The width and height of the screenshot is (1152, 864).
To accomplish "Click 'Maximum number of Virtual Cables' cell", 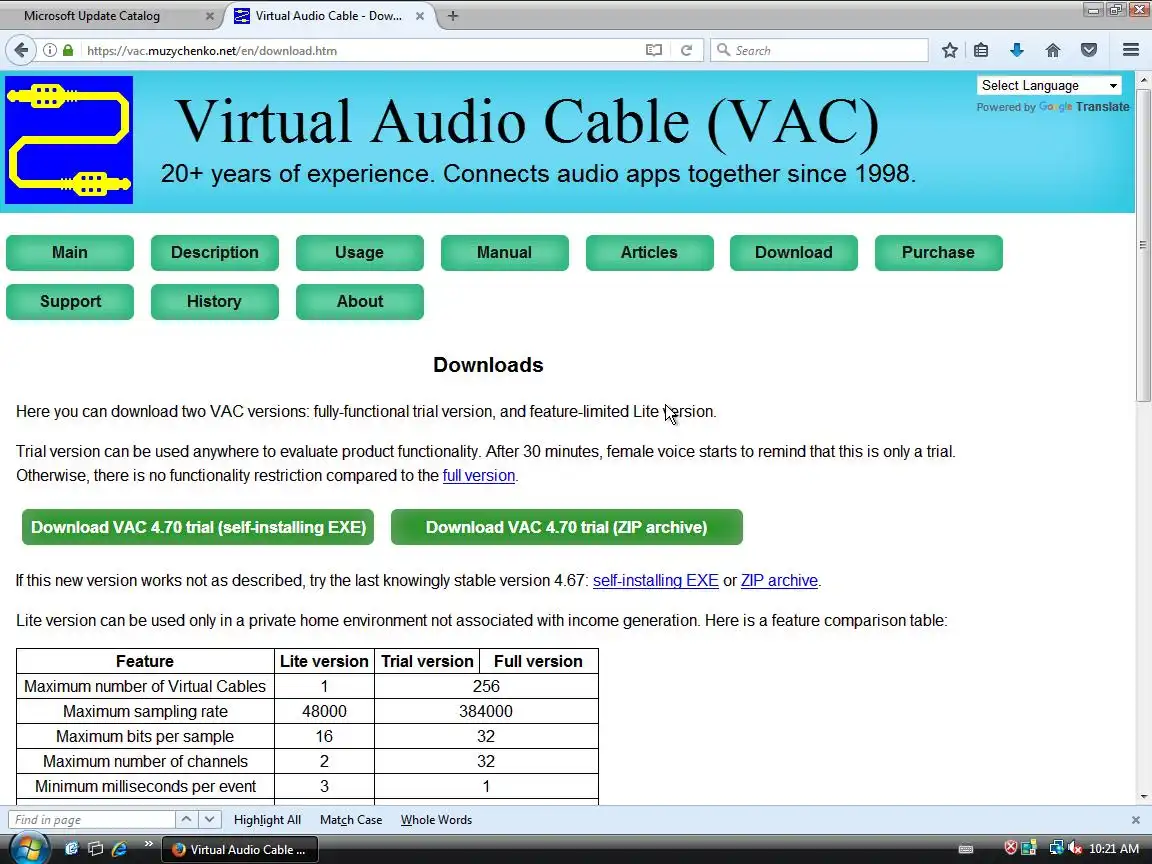I will click(145, 686).
